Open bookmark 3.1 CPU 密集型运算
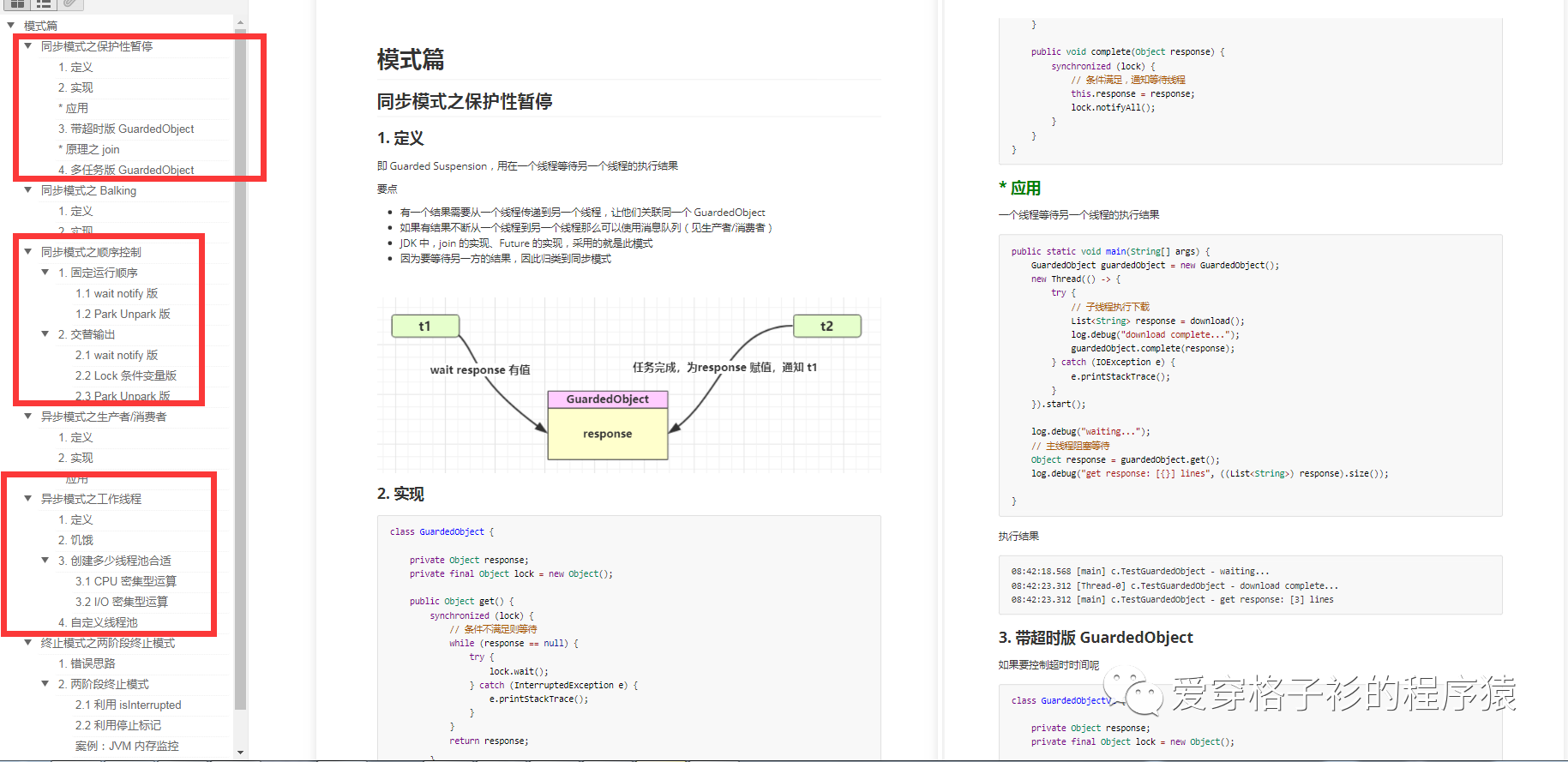The width and height of the screenshot is (1568, 762). tap(126, 581)
